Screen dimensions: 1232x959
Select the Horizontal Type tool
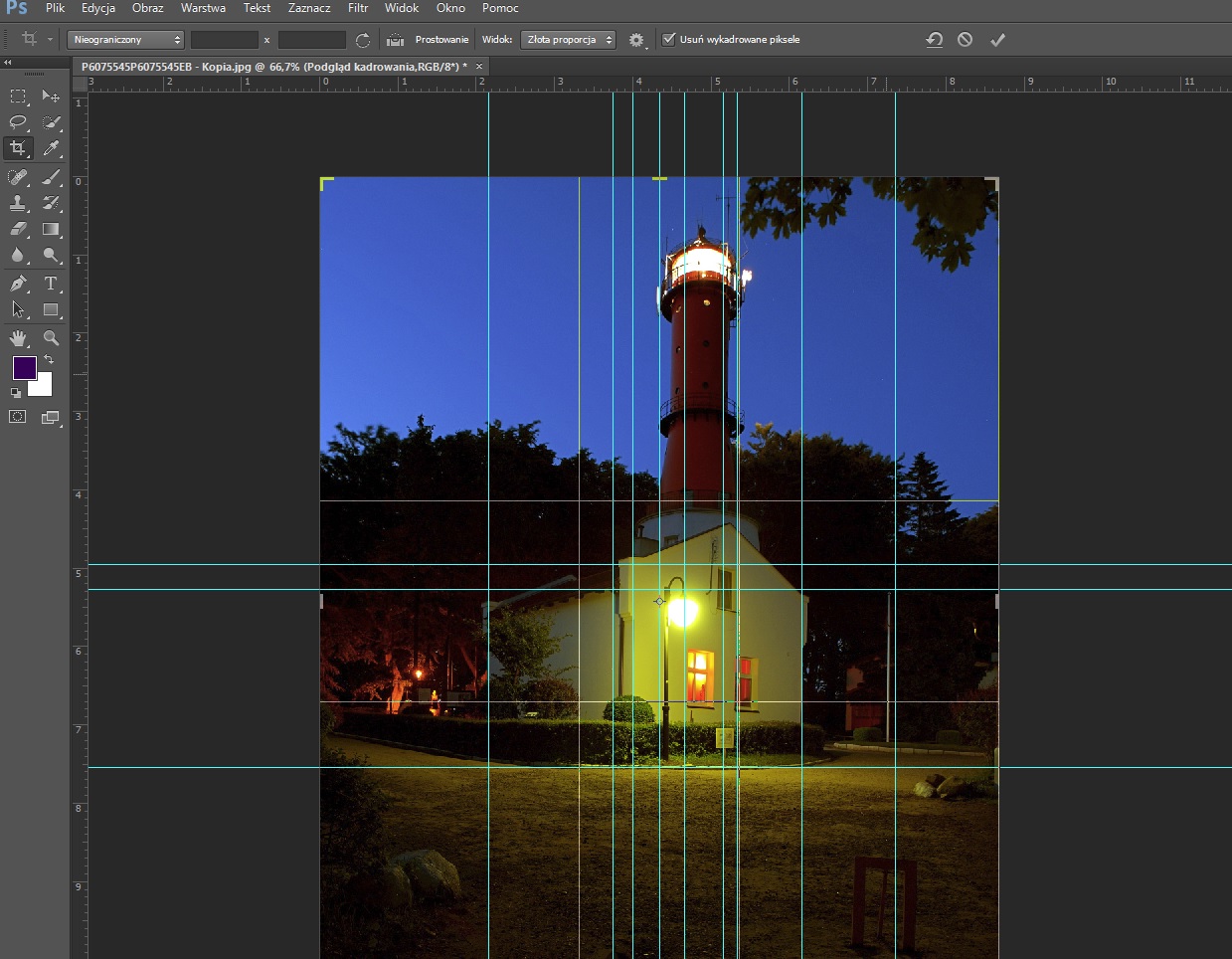pyautogui.click(x=52, y=284)
